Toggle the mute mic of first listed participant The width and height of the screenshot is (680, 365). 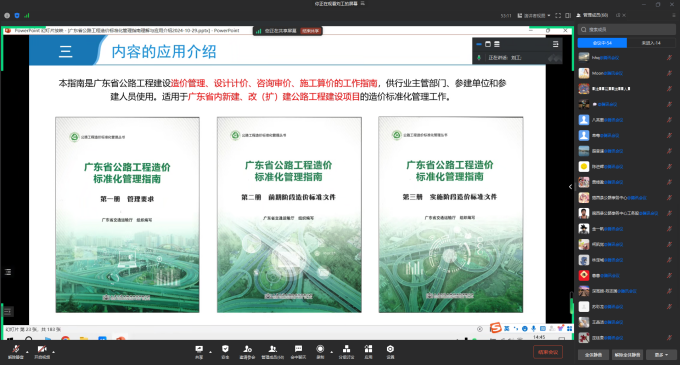pyautogui.click(x=669, y=58)
